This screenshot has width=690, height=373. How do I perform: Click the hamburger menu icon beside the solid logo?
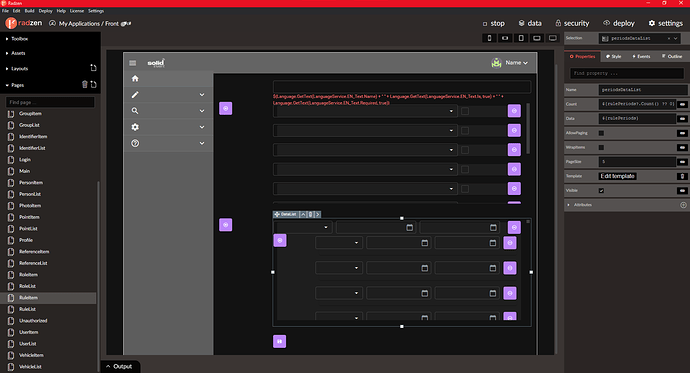click(132, 63)
